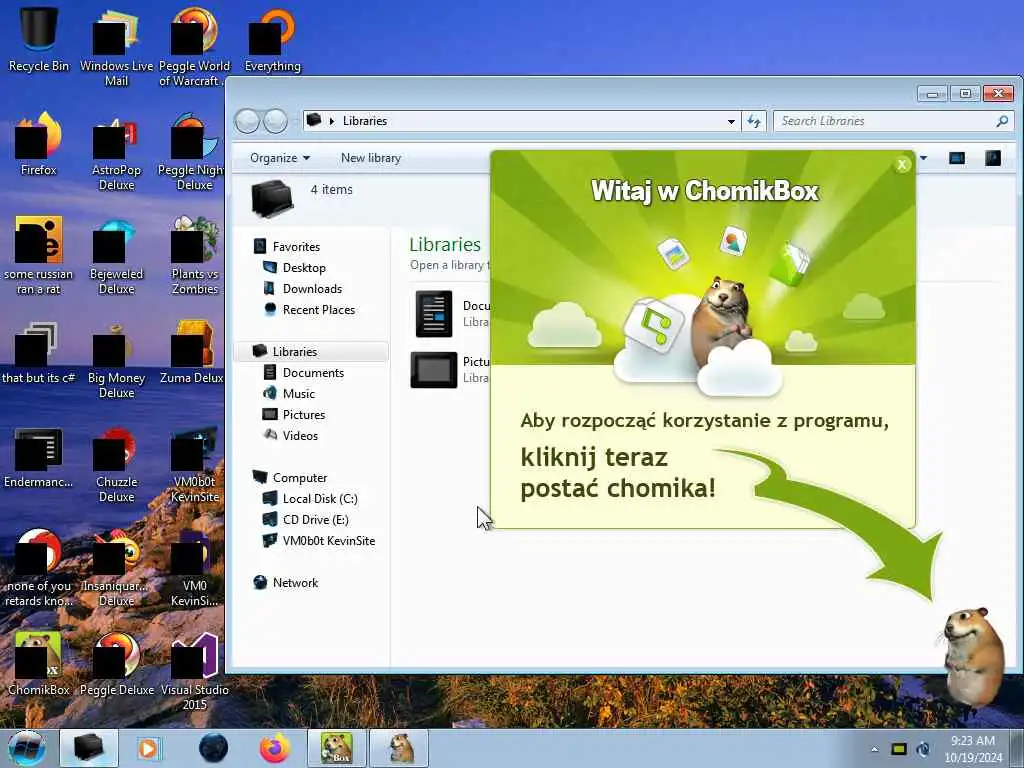Click the arrow before Libraries in address bar
The image size is (1024, 768).
pyautogui.click(x=332, y=121)
